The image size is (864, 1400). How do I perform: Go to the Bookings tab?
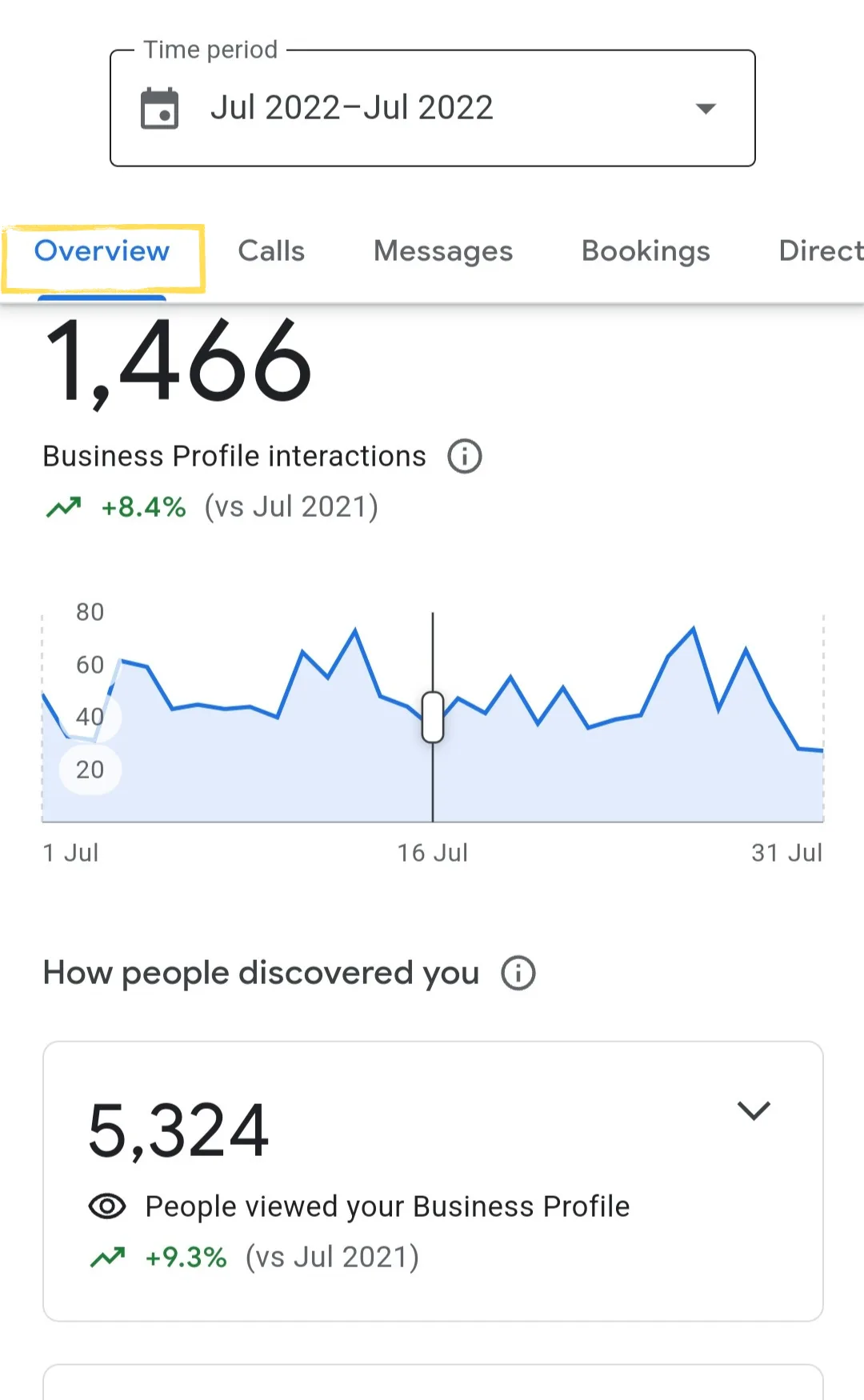coord(646,251)
